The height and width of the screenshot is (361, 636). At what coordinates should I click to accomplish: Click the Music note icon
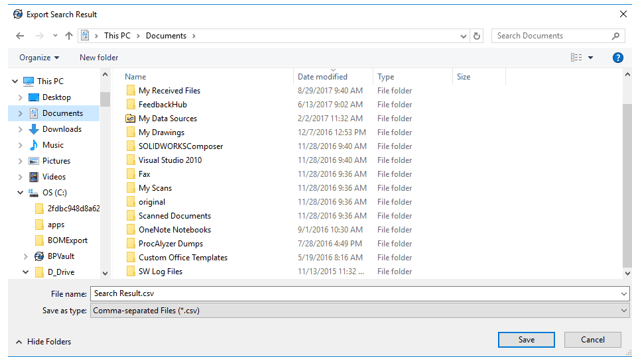coord(34,145)
